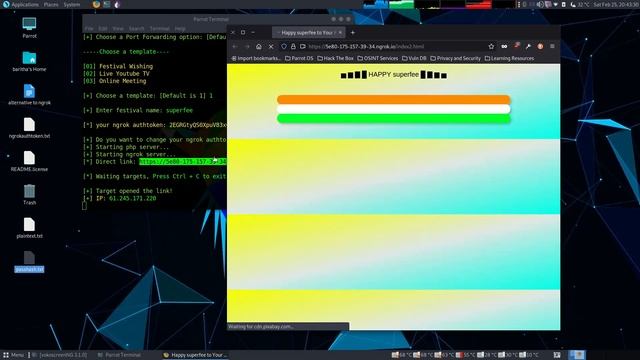The image size is (640, 360).
Task: Open baritha's Home folder icon
Action: coord(29,61)
